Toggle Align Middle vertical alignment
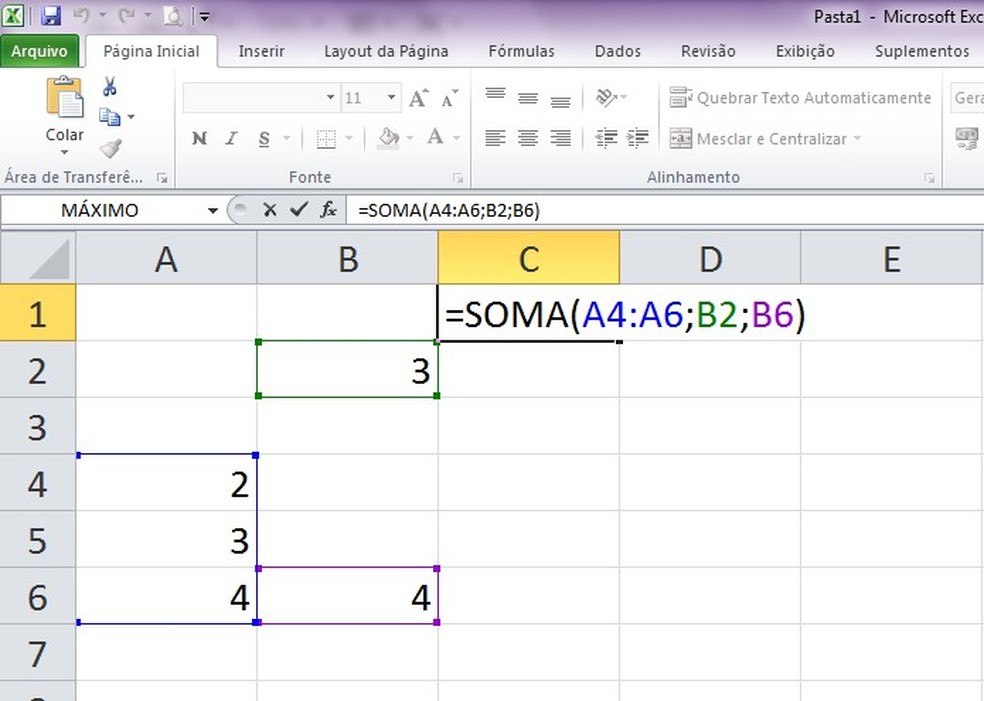The image size is (984, 701). coord(528,98)
